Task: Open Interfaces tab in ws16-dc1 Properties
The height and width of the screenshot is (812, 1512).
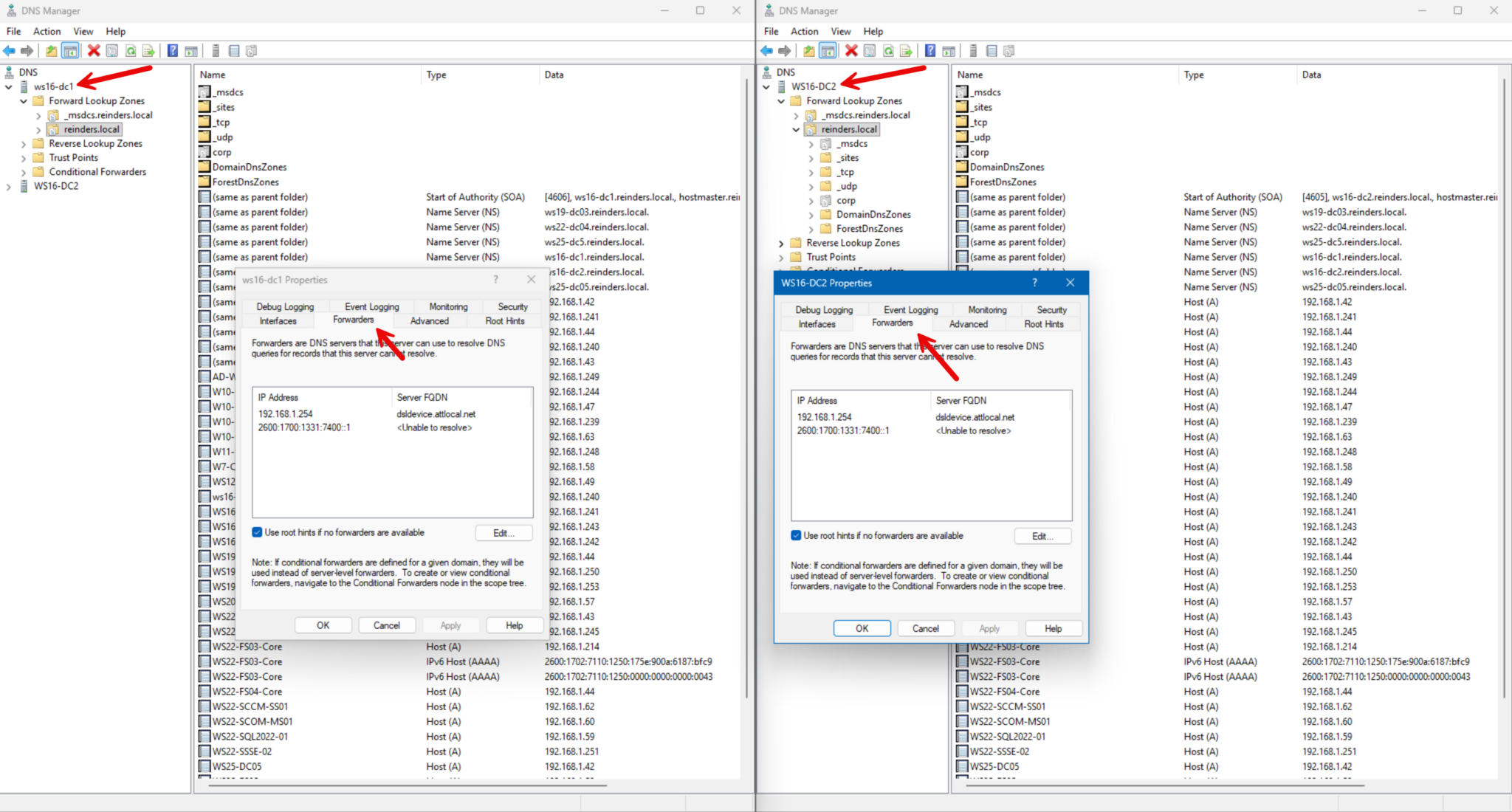Action: [278, 321]
